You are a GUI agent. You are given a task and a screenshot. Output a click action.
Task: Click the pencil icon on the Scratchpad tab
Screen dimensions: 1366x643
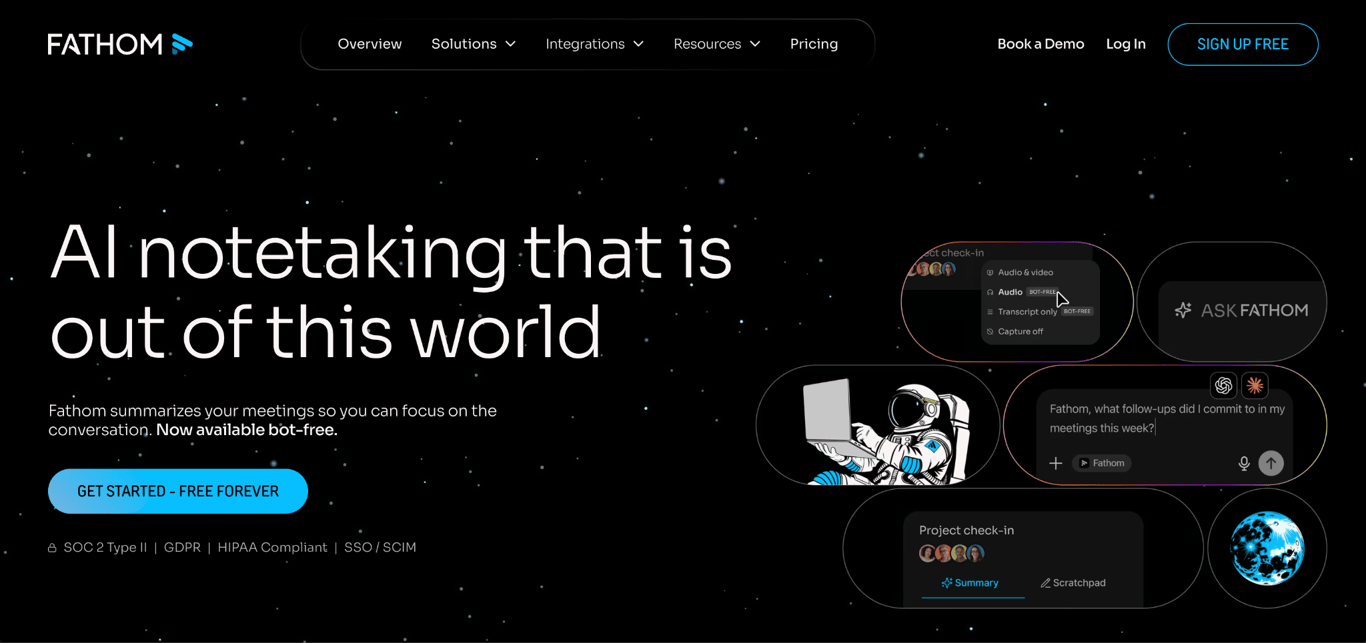click(x=1045, y=583)
